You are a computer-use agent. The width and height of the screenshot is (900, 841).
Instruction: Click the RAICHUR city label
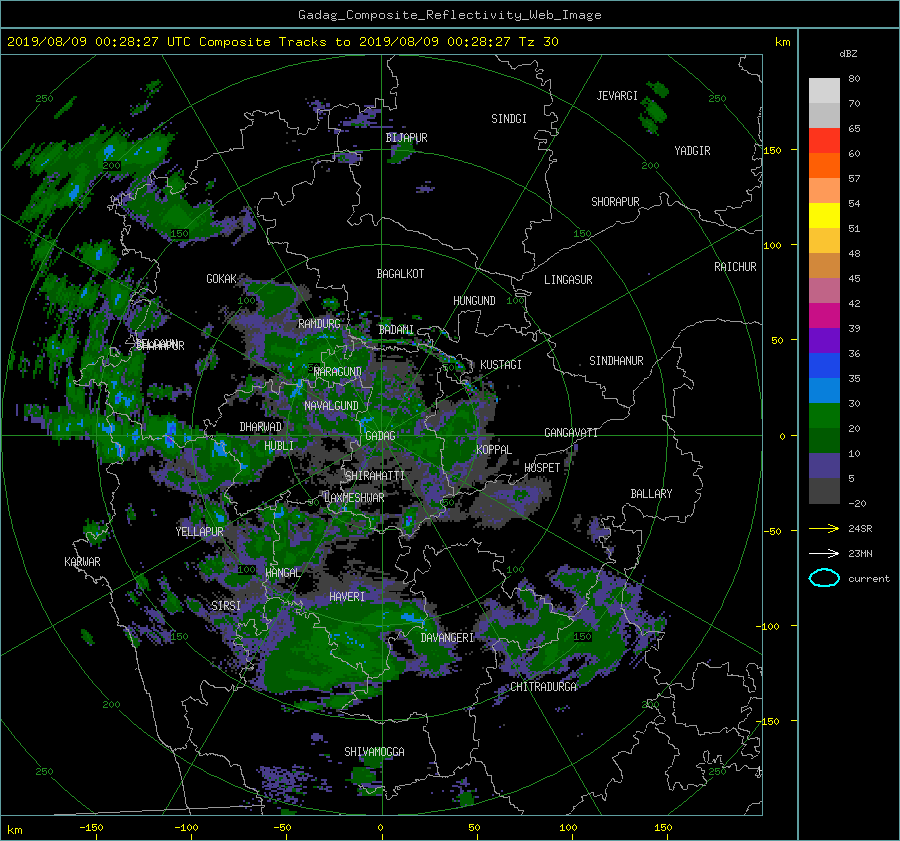735,267
